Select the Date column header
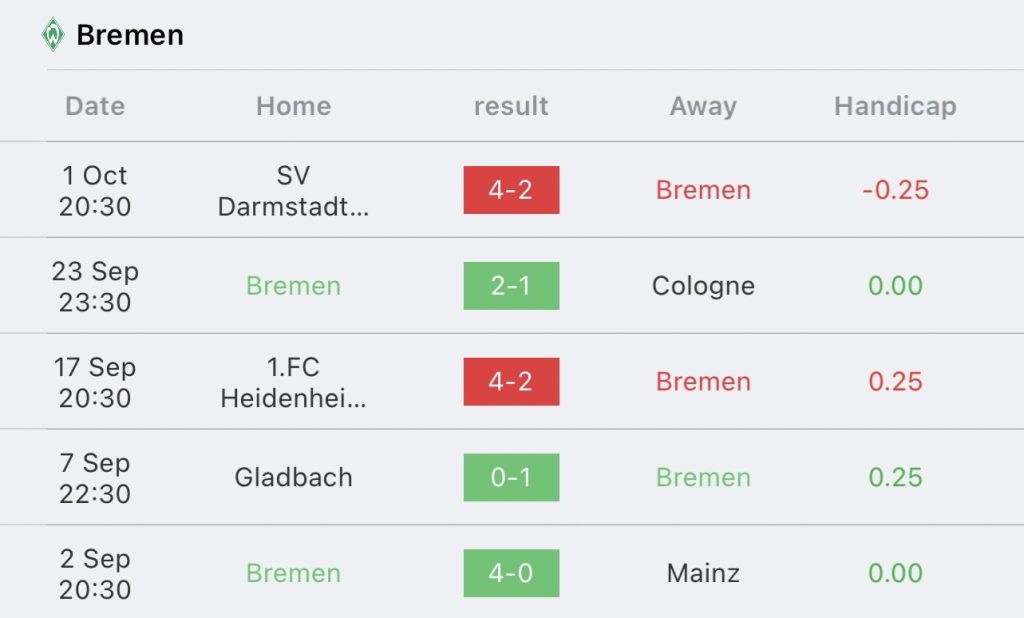This screenshot has height=618, width=1024. click(95, 106)
